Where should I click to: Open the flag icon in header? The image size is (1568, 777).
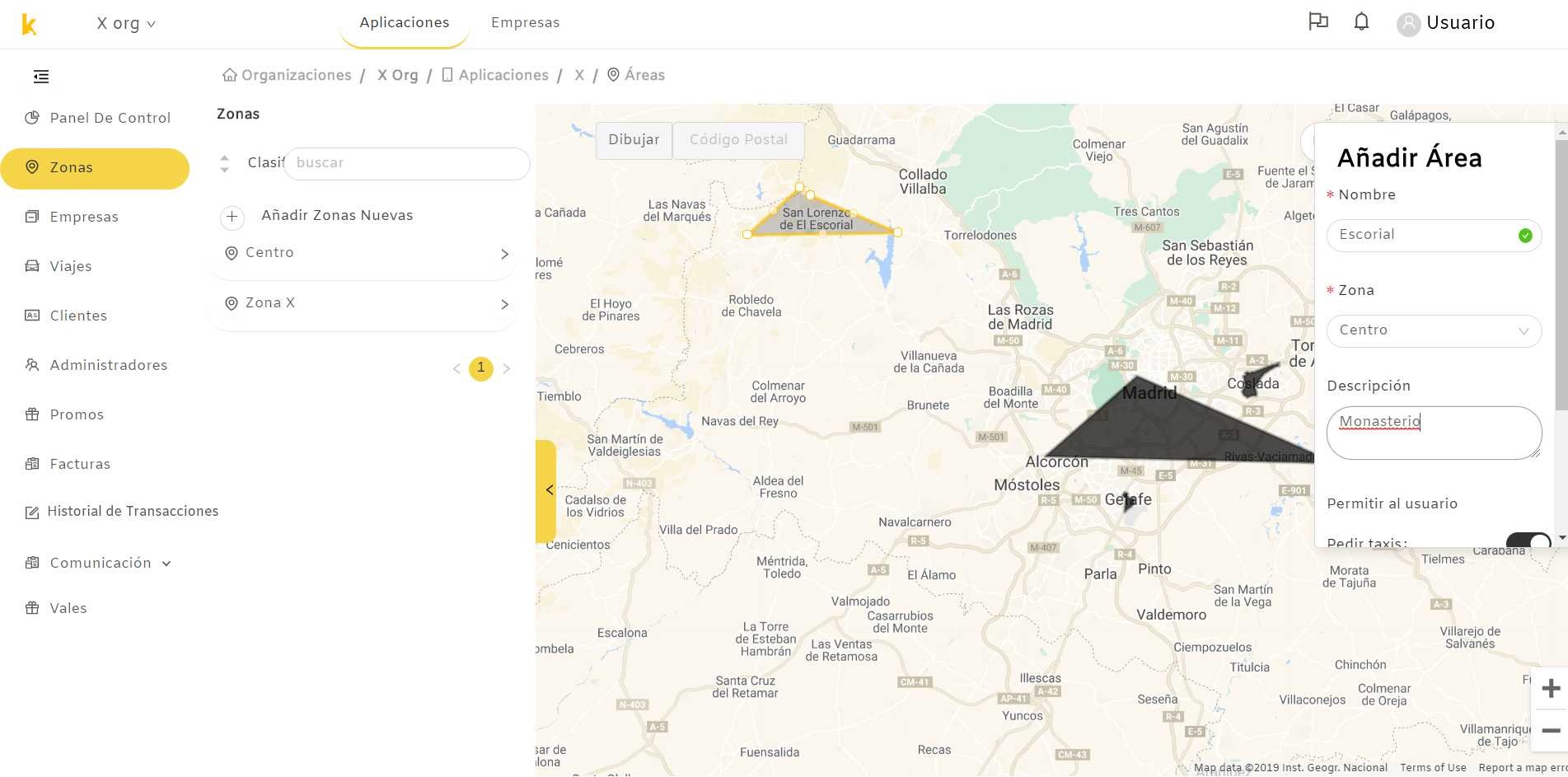(x=1318, y=21)
